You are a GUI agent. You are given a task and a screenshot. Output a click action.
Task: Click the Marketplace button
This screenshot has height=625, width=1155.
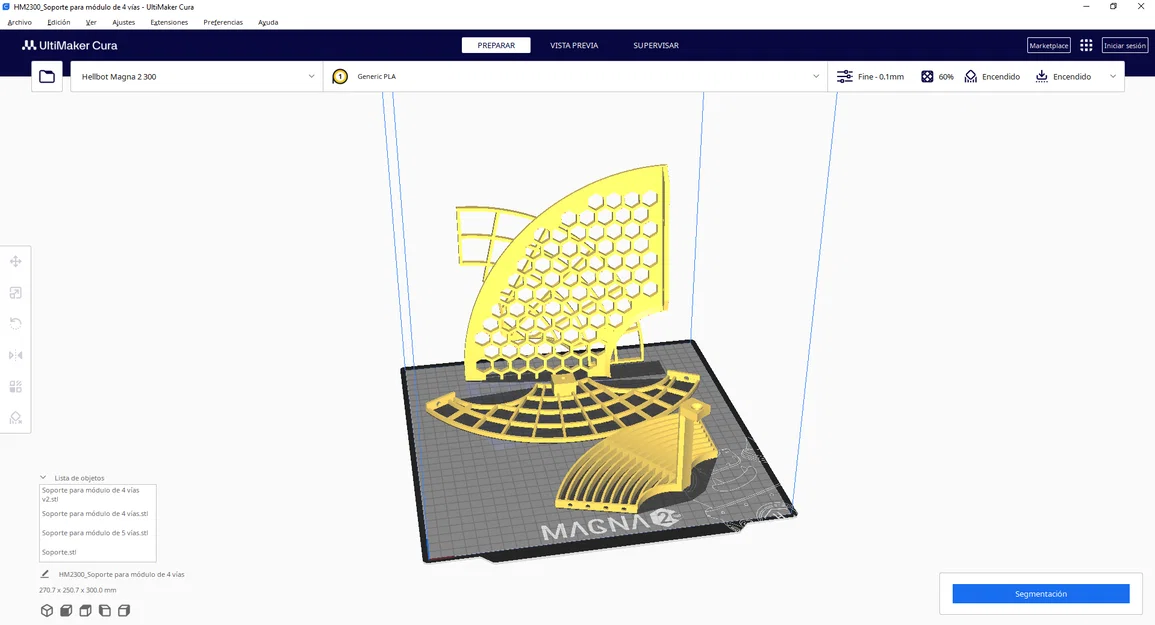click(x=1049, y=46)
